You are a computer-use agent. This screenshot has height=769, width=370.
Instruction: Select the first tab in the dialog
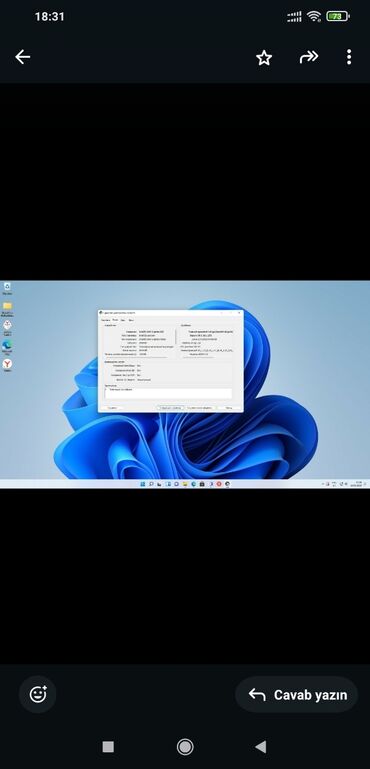click(106, 320)
